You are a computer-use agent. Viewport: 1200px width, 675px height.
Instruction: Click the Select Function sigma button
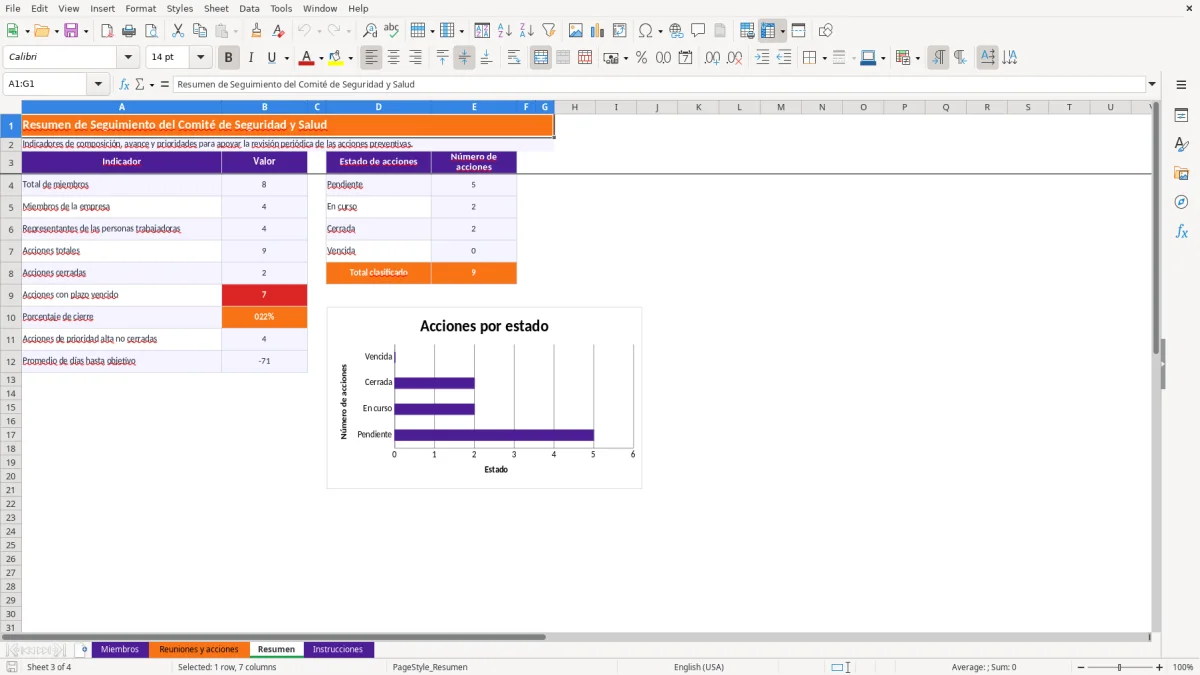[x=140, y=84]
